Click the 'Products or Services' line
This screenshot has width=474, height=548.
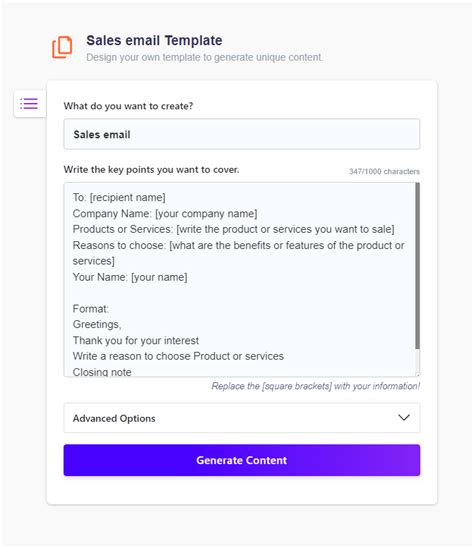click(233, 229)
